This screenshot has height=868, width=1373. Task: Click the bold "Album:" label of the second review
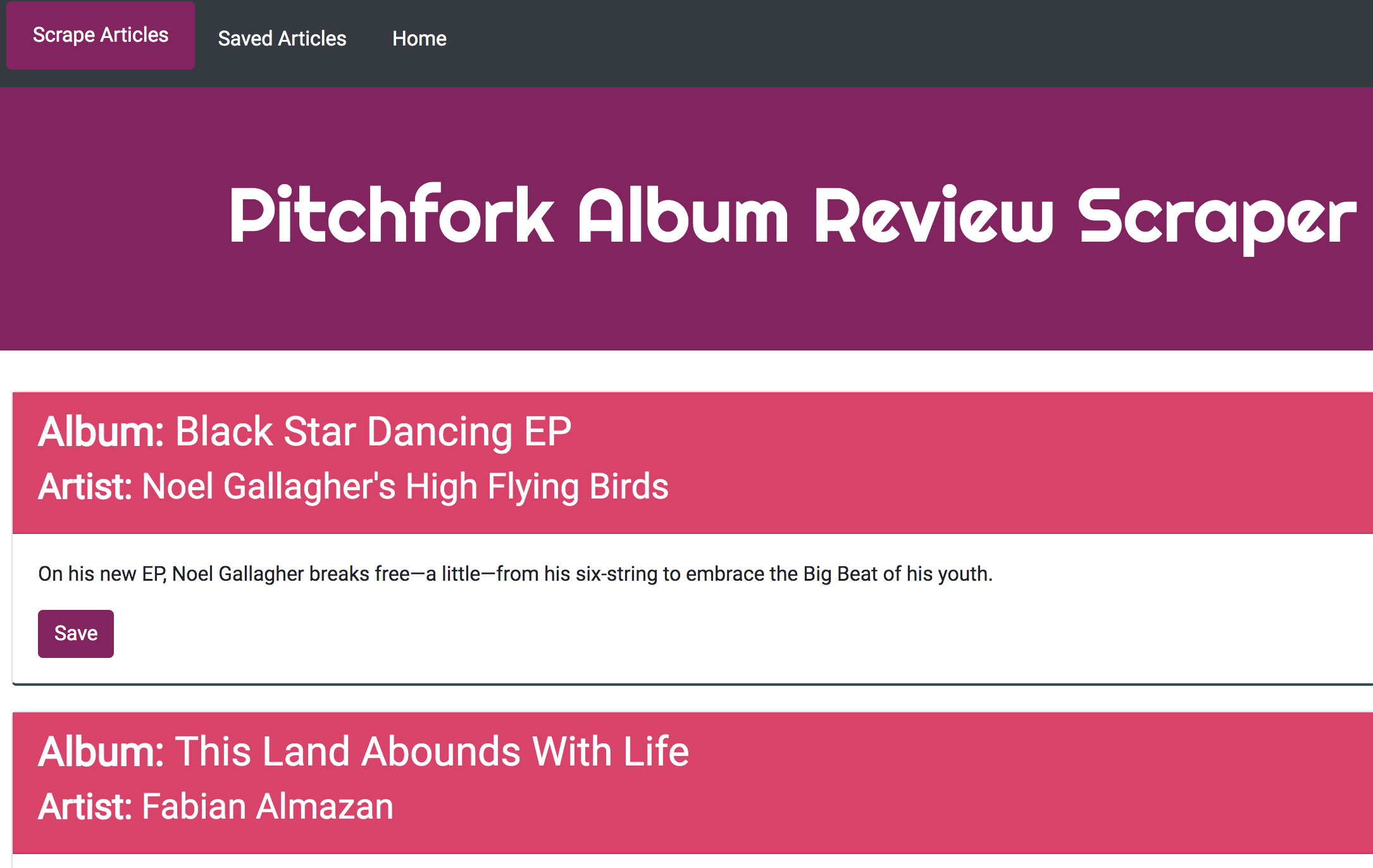coord(101,752)
